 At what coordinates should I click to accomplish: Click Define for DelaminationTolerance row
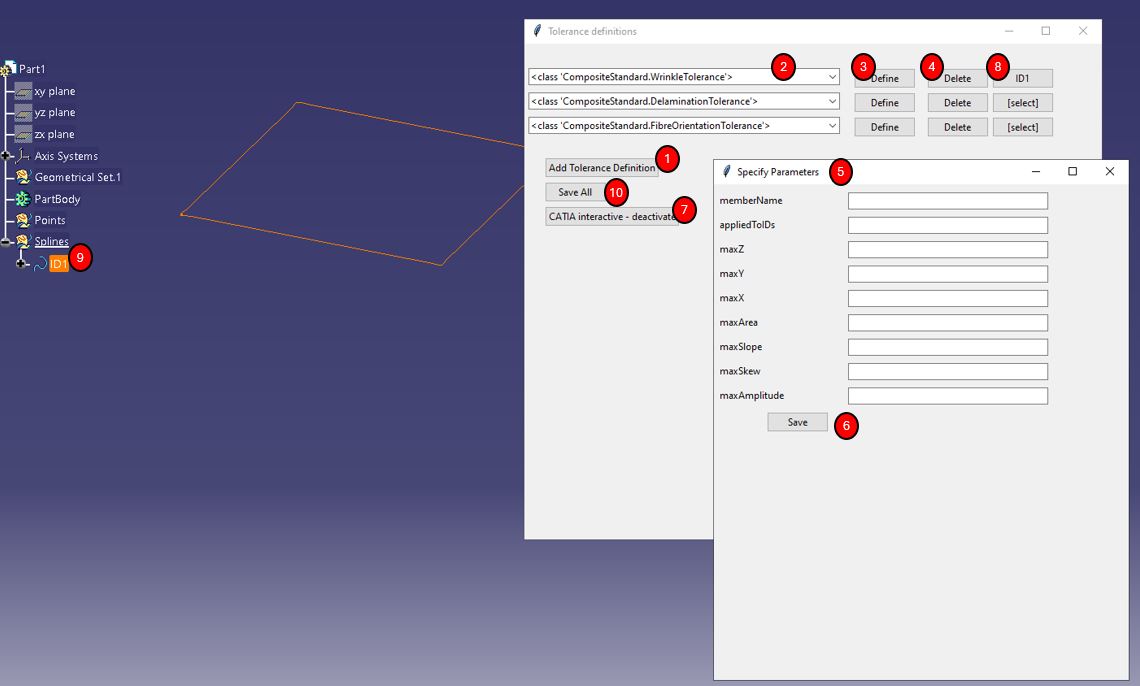tap(884, 102)
